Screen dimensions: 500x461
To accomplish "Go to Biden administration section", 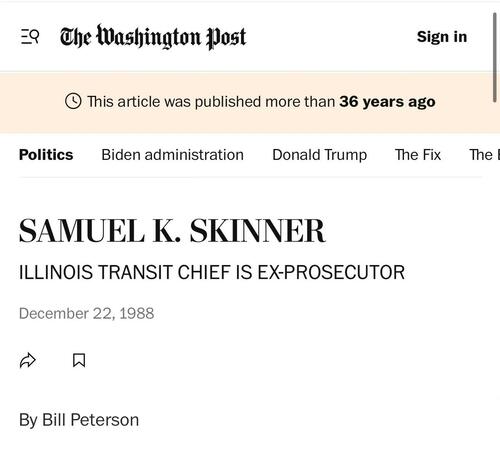I will click(x=172, y=155).
